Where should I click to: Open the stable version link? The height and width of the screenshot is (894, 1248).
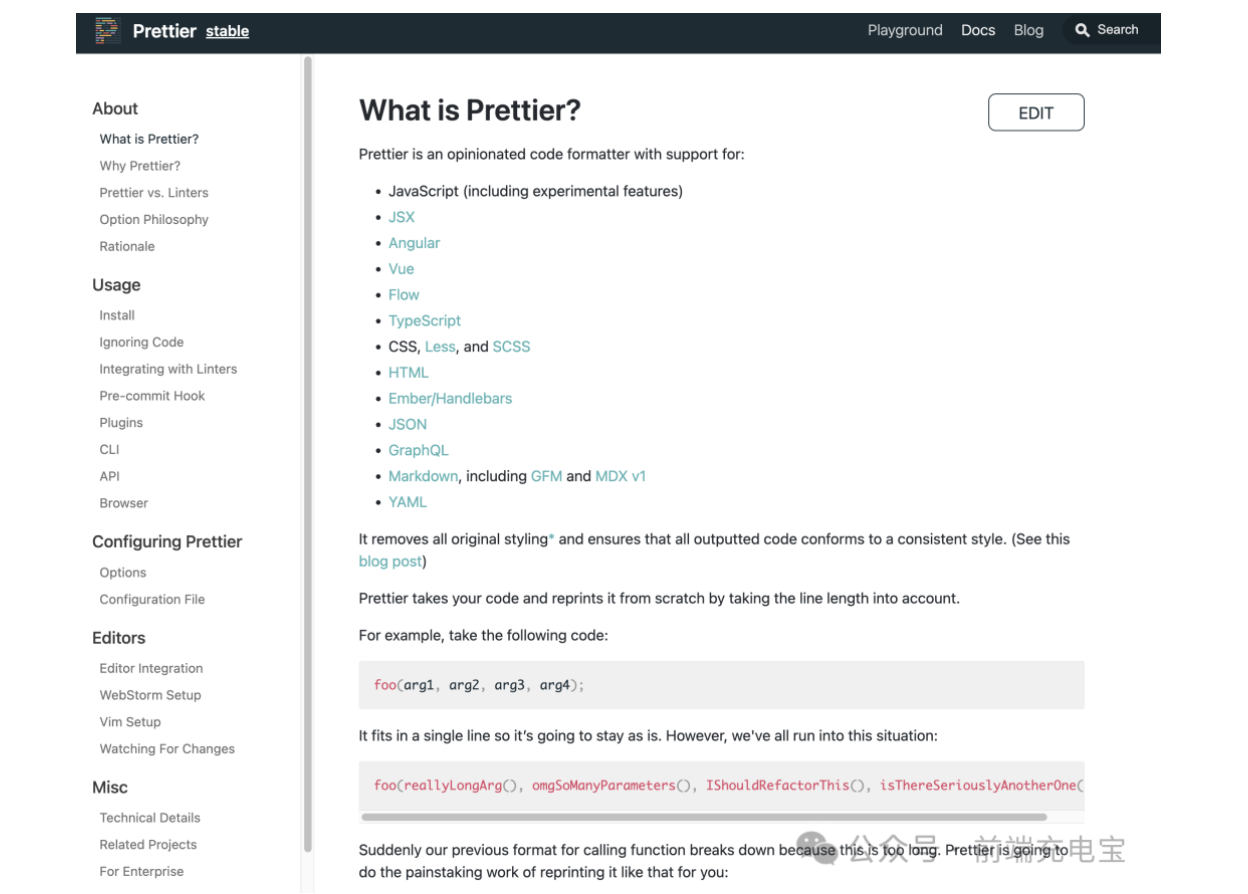point(227,32)
